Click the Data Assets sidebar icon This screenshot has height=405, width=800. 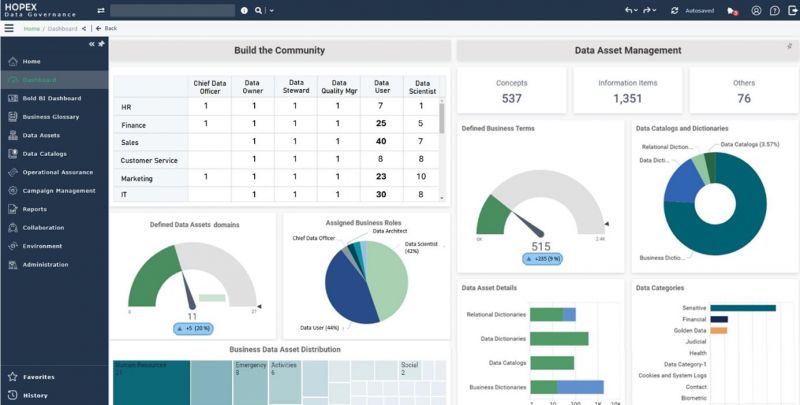pos(12,135)
